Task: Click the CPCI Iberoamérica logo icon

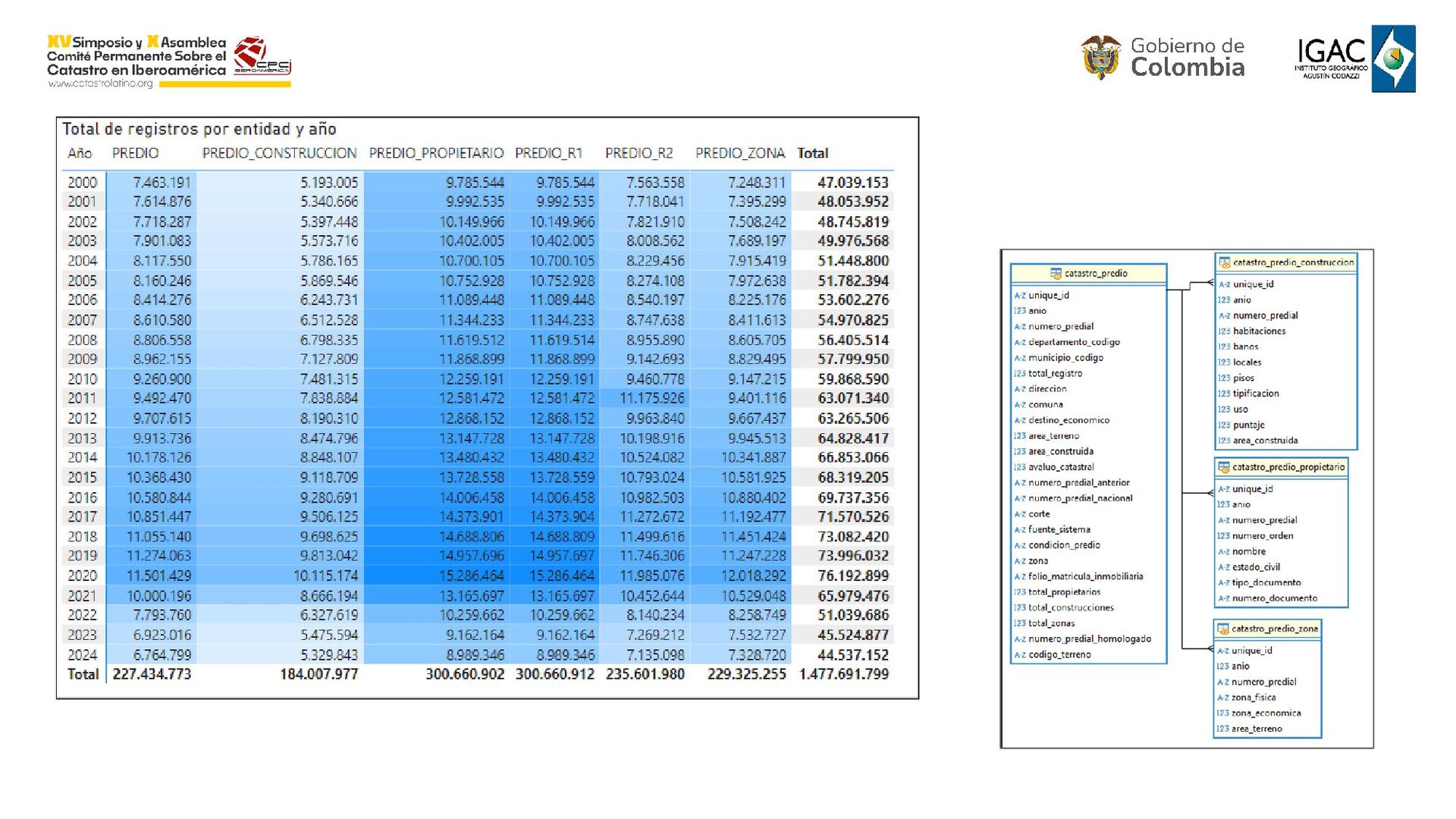Action: 262,55
